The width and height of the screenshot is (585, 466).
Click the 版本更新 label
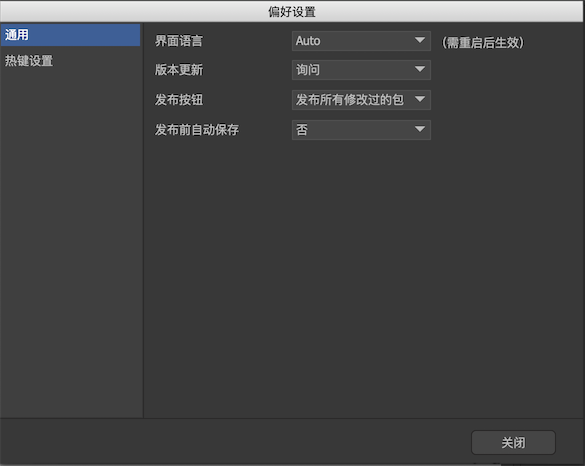point(179,70)
